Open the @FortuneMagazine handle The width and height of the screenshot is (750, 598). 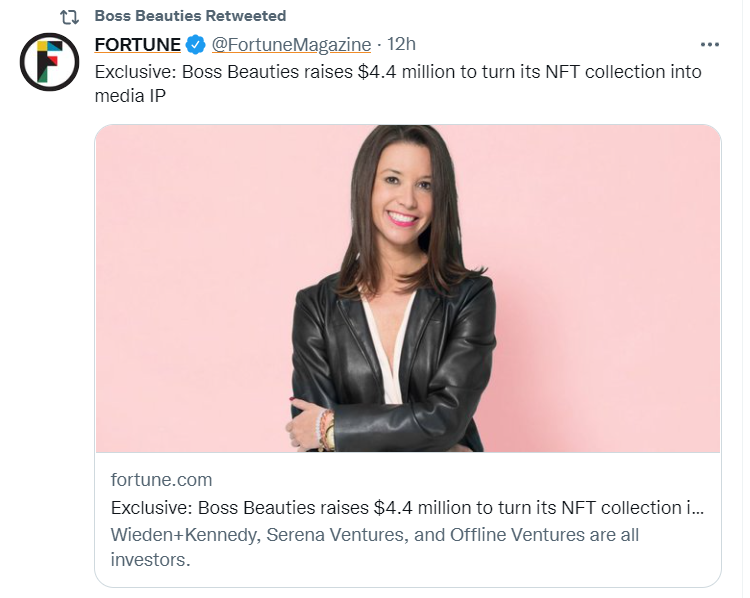(x=291, y=45)
